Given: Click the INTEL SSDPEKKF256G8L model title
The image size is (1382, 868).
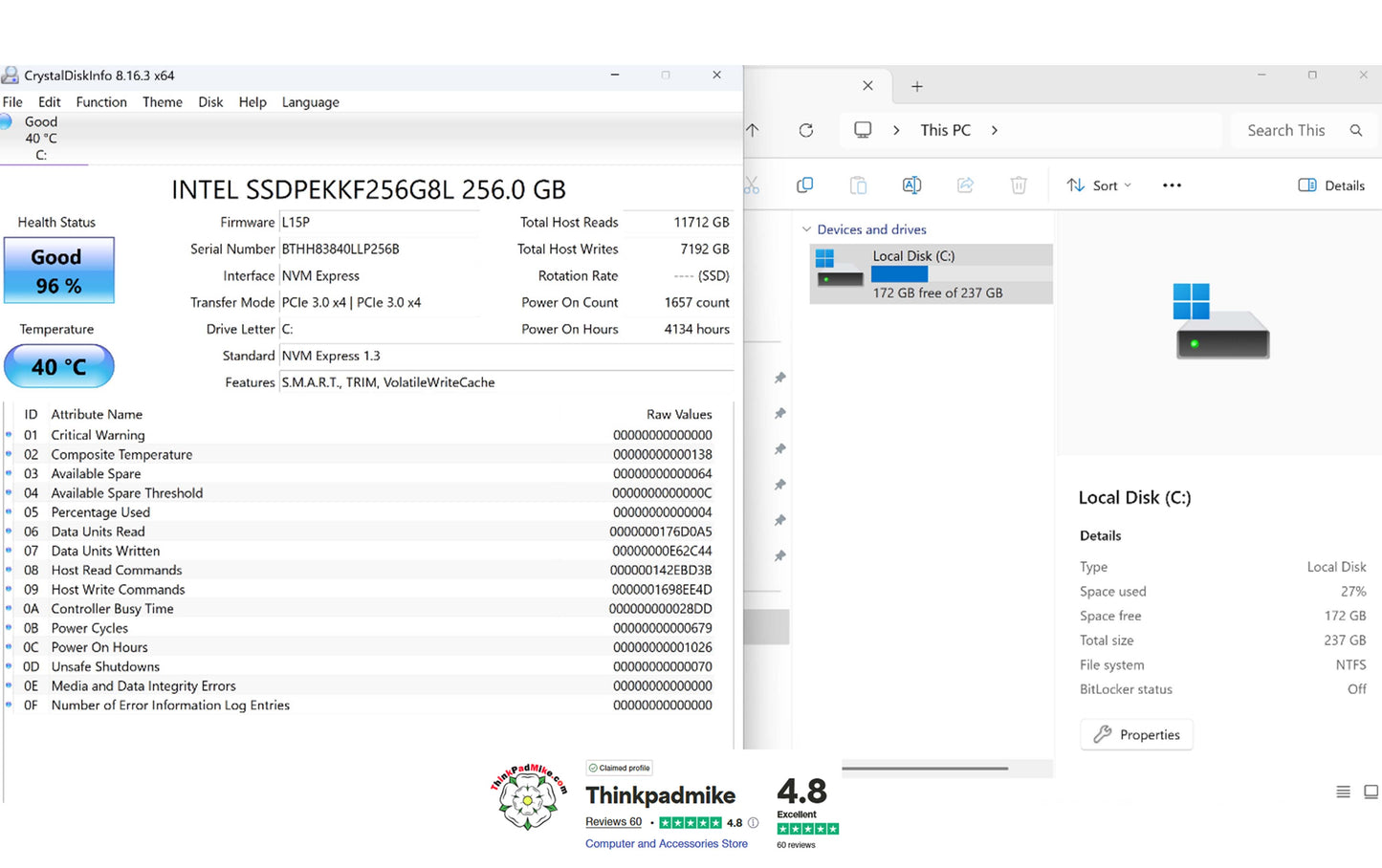Looking at the screenshot, I should (x=368, y=189).
